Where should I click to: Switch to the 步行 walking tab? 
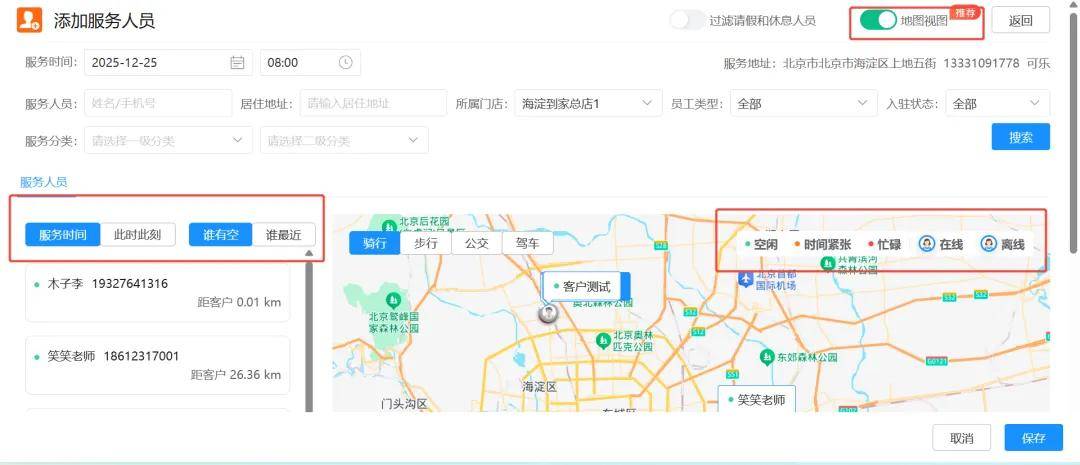[425, 243]
